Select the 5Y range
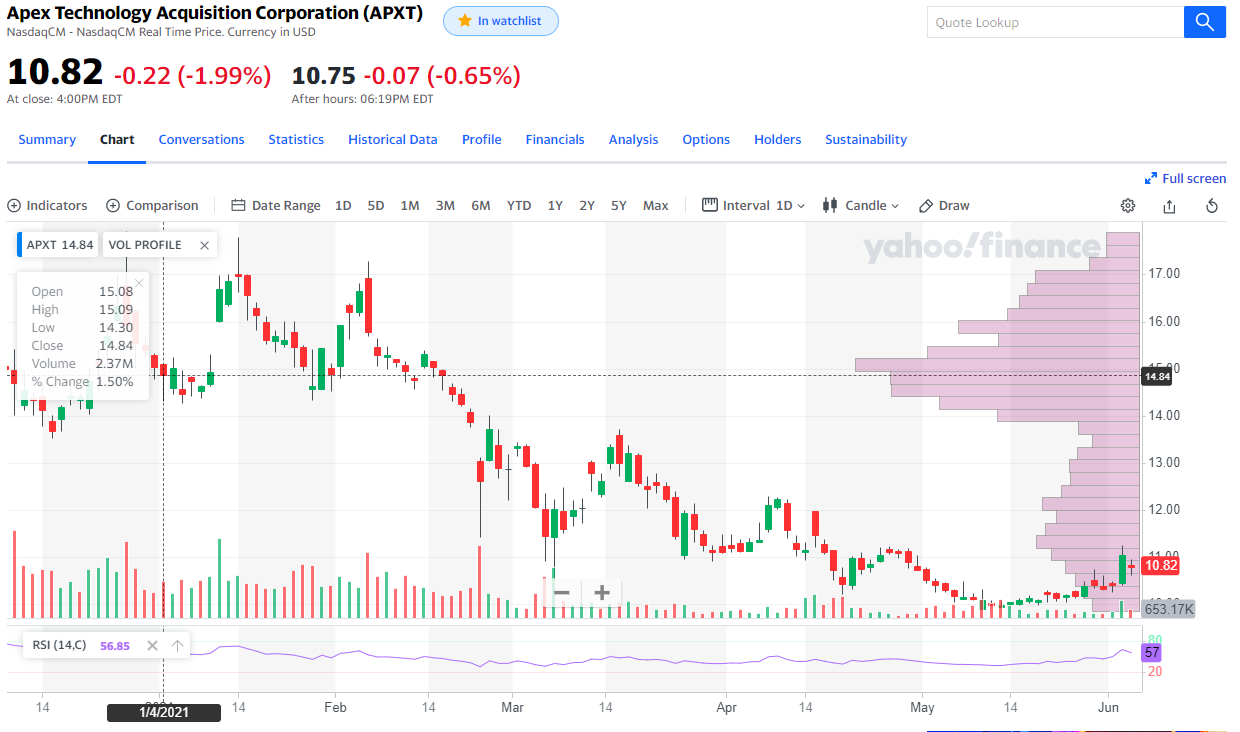Screen dimensions: 1240x732 tap(619, 205)
